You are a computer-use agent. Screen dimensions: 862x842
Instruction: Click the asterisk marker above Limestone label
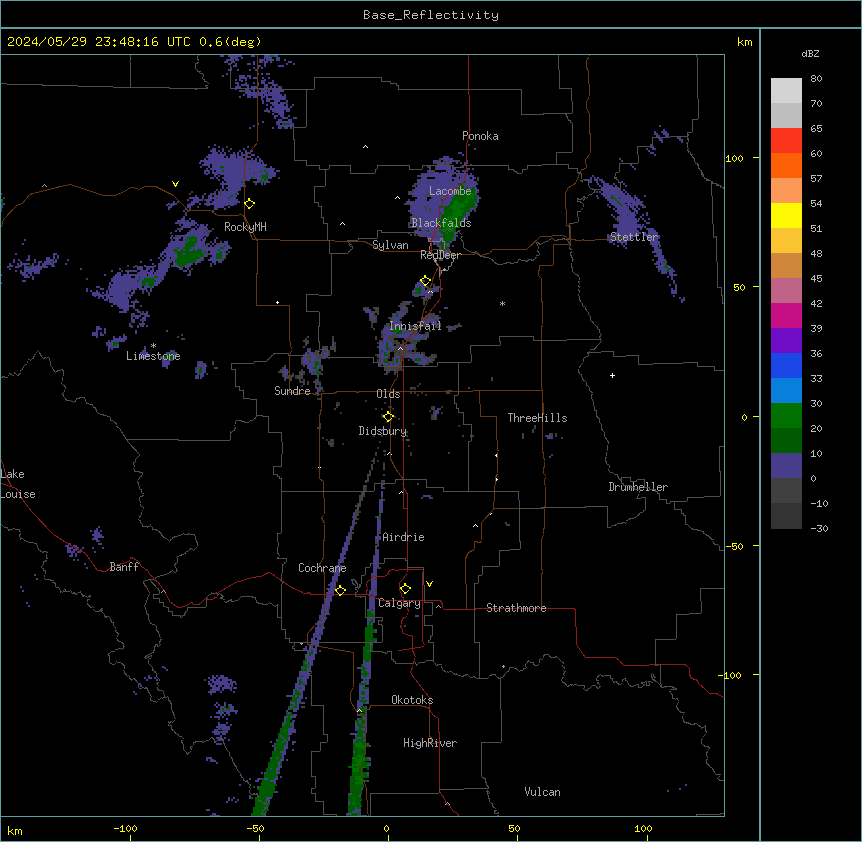[153, 346]
